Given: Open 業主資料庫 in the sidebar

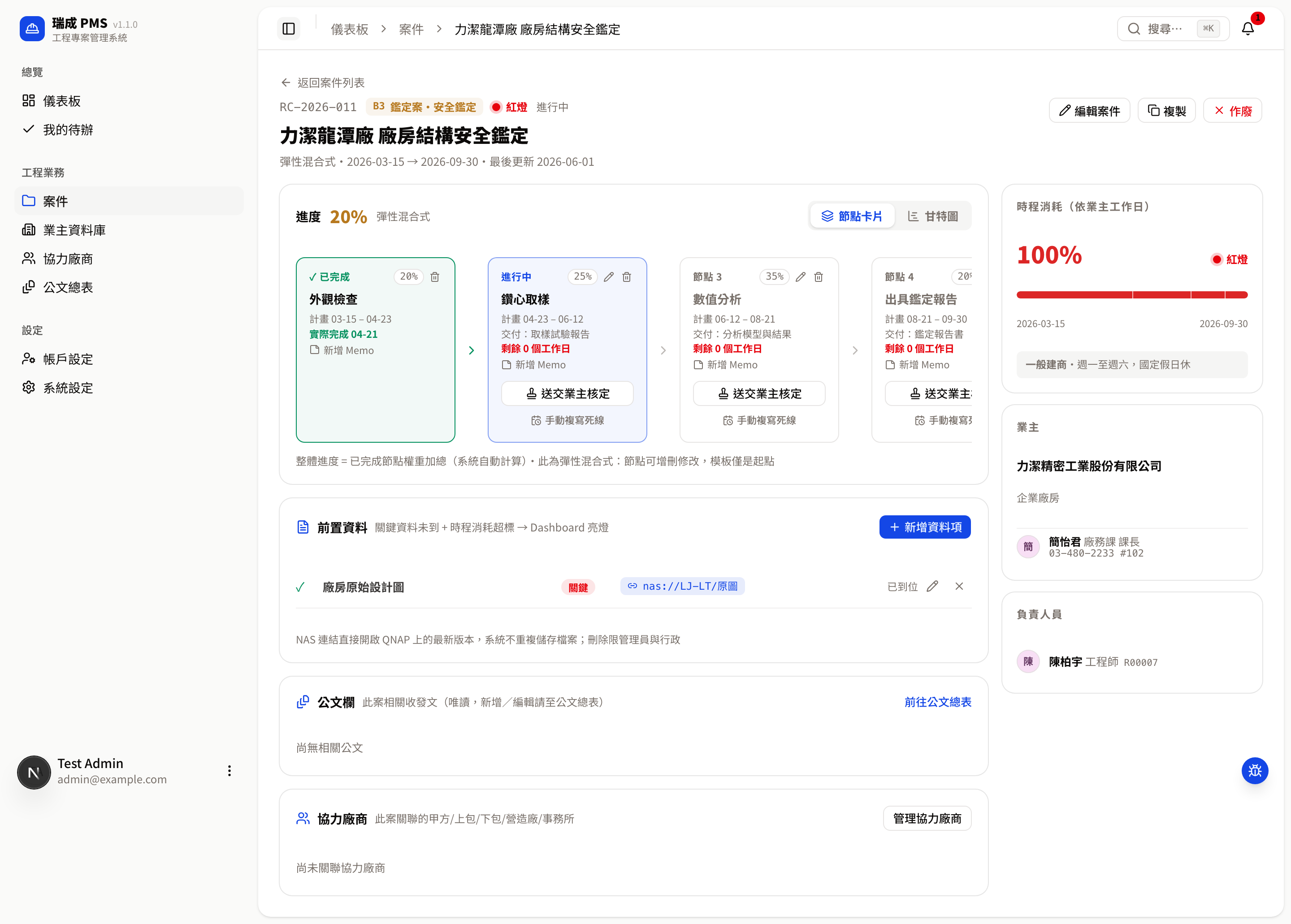Looking at the screenshot, I should coord(129,230).
